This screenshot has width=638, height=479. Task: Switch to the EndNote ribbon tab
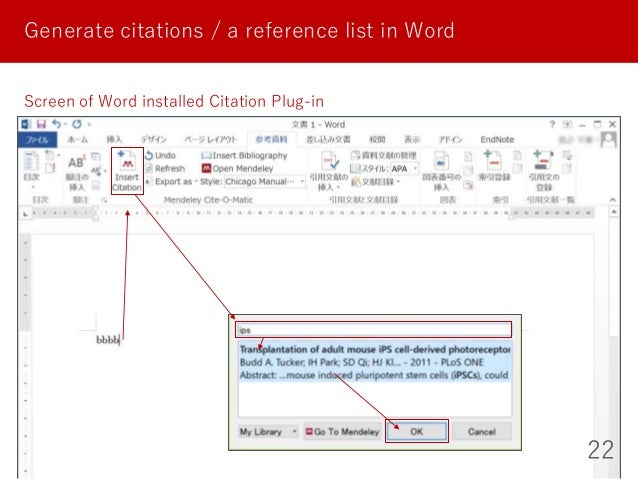tap(497, 140)
